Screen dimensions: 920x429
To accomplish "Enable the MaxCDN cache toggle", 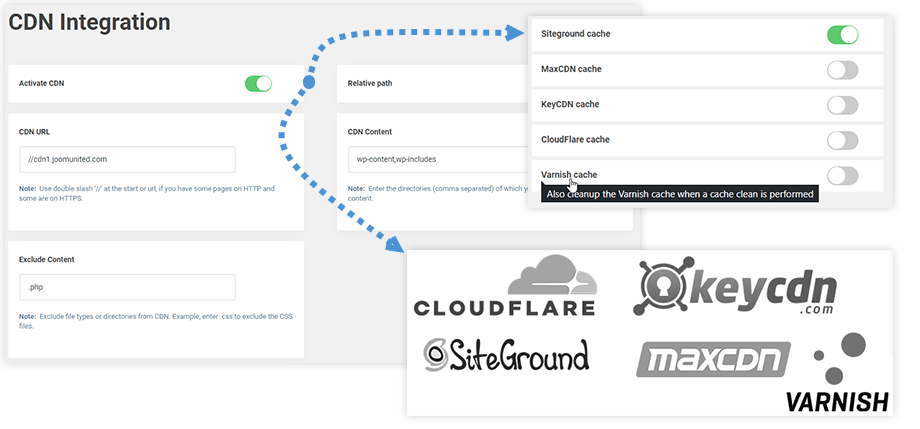I will point(843,70).
